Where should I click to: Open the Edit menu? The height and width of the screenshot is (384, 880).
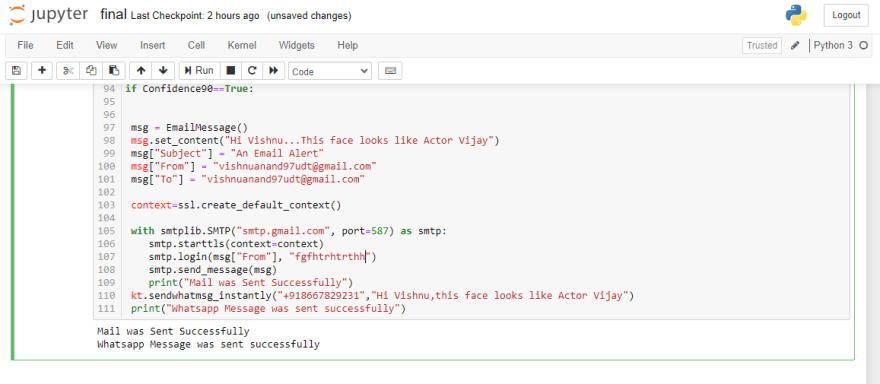tap(65, 45)
